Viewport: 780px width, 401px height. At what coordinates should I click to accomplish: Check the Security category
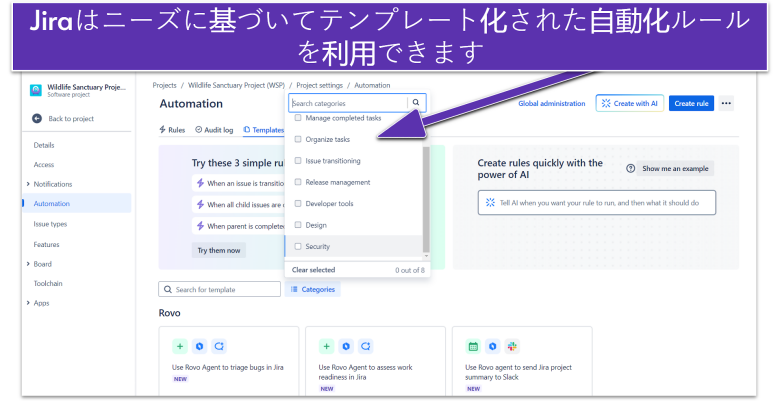[298, 246]
